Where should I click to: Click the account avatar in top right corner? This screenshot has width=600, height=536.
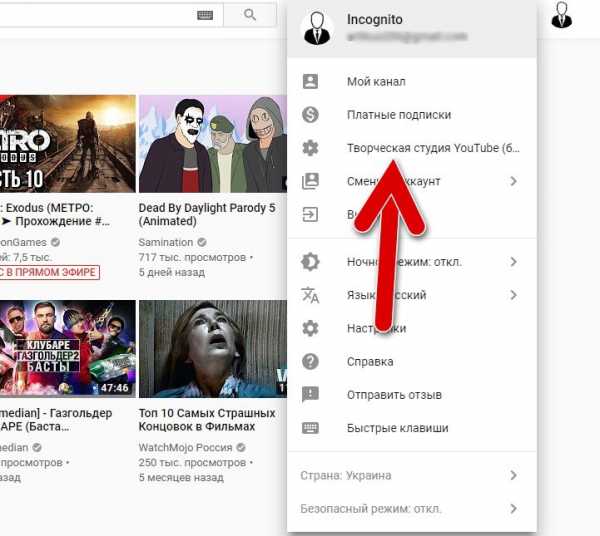562,15
